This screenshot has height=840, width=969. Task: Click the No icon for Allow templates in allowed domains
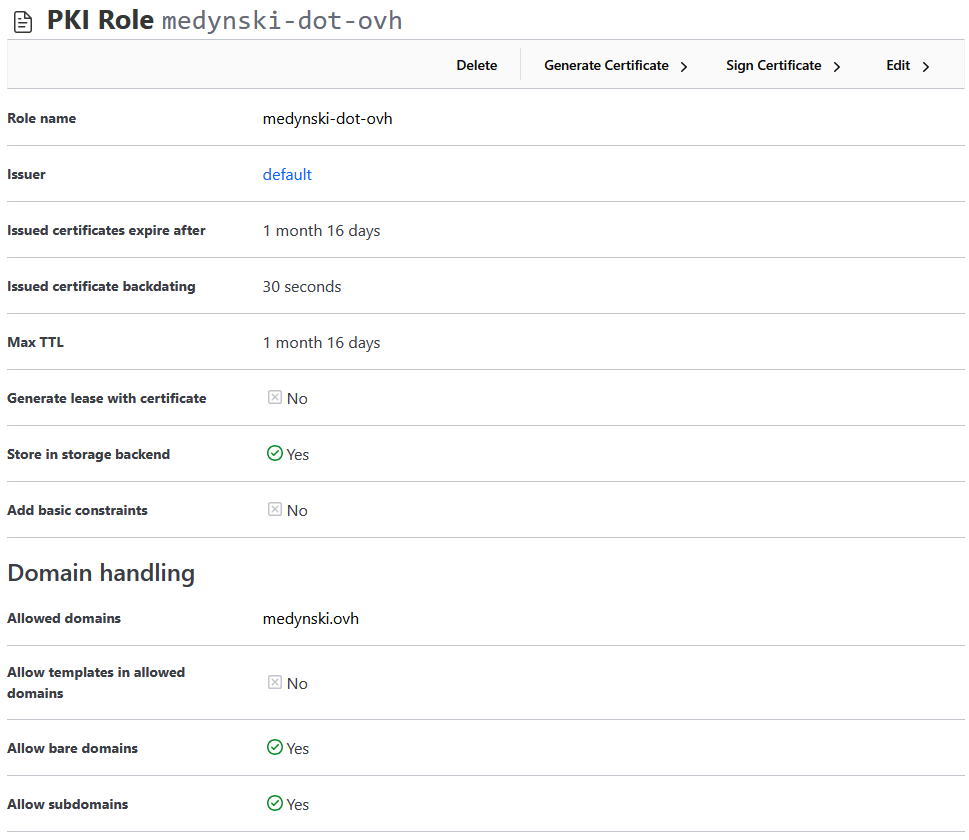(275, 683)
